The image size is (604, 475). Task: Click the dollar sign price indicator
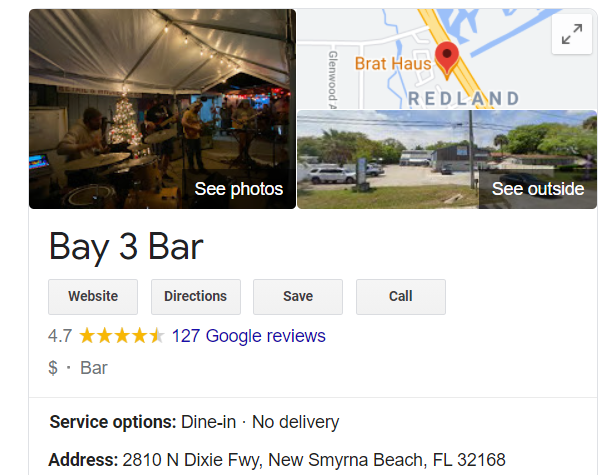[53, 368]
